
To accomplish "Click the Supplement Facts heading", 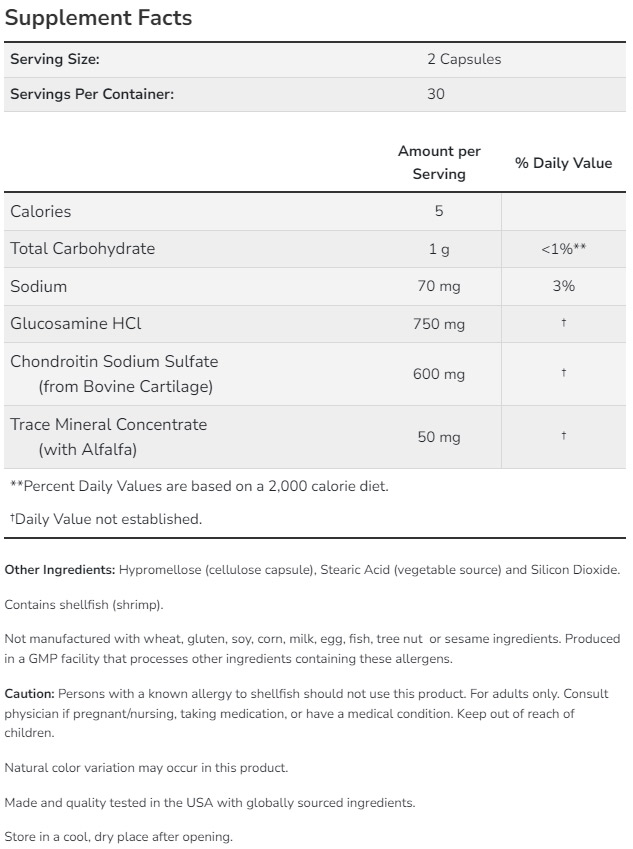I will [98, 18].
